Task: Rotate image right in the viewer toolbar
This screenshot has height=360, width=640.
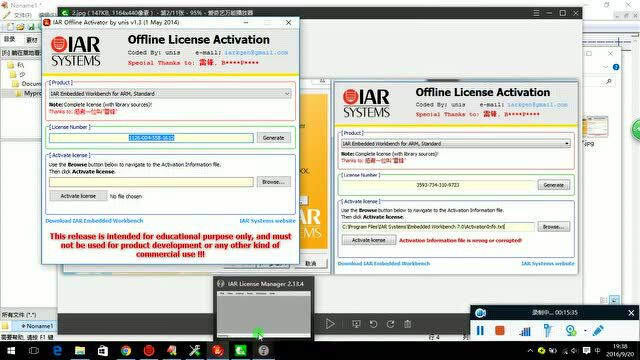Action: 391,324
